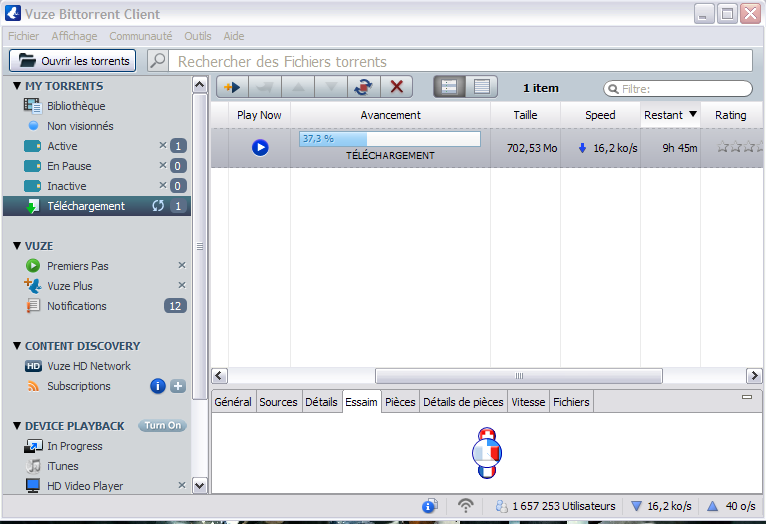Sort by the Rating column header
The width and height of the screenshot is (766, 524).
point(731,115)
